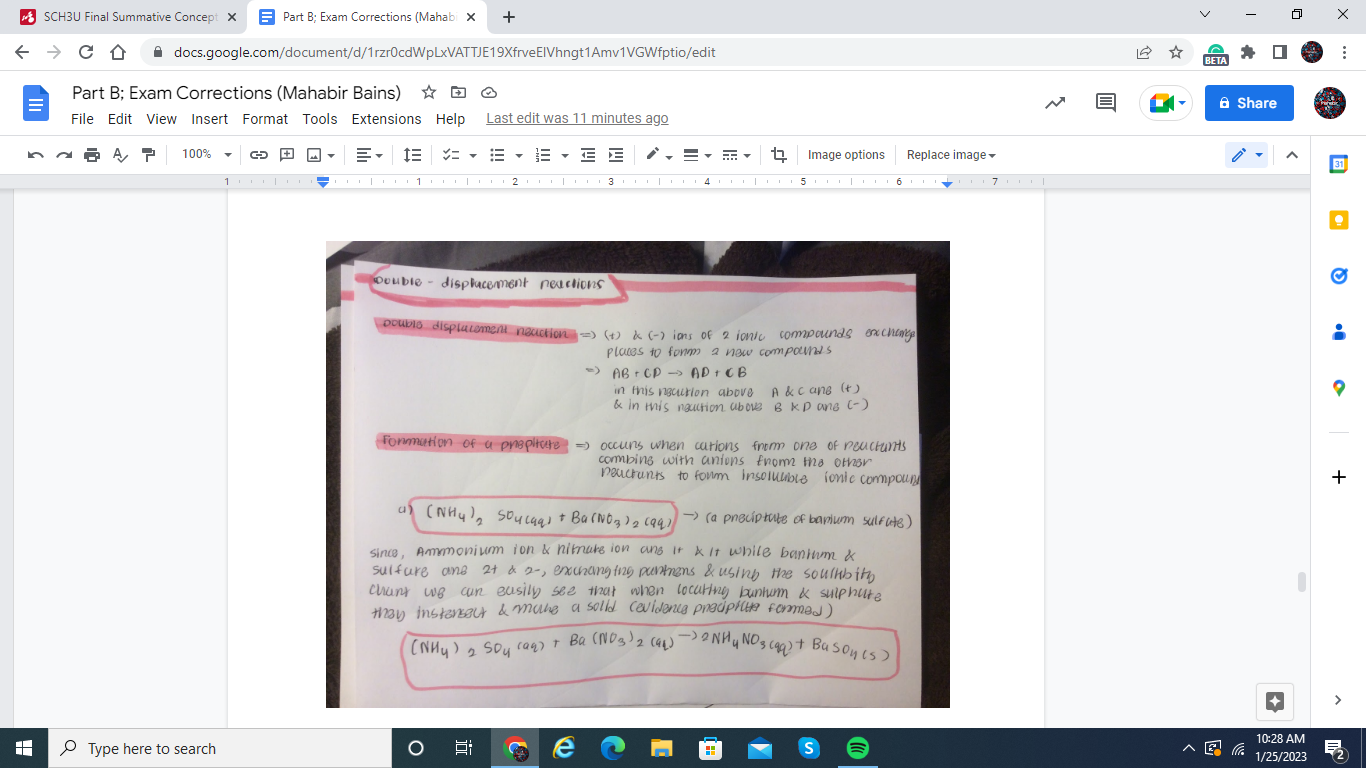Screen dimensions: 1366x768
Task: Open Google Keep in the side panel
Action: [x=1338, y=219]
